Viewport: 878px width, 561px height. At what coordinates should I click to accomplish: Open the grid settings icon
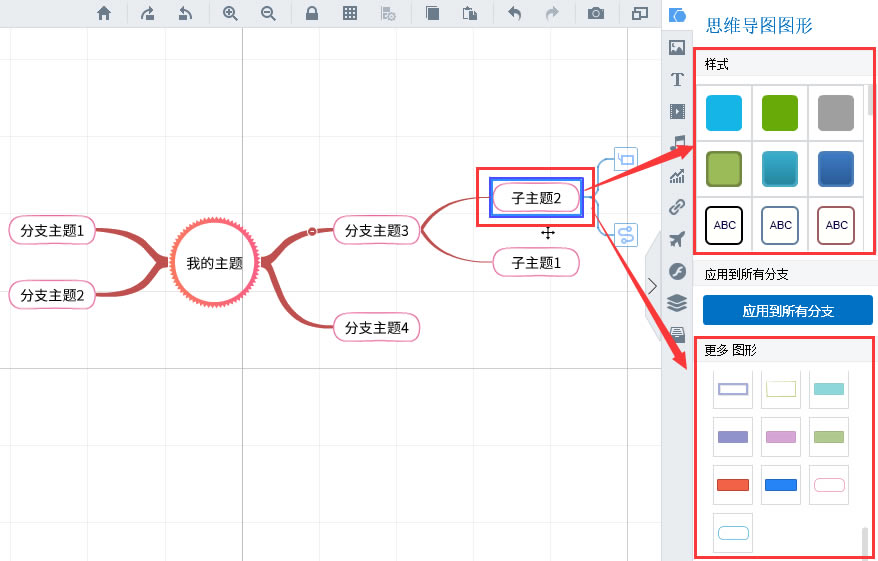click(x=388, y=13)
